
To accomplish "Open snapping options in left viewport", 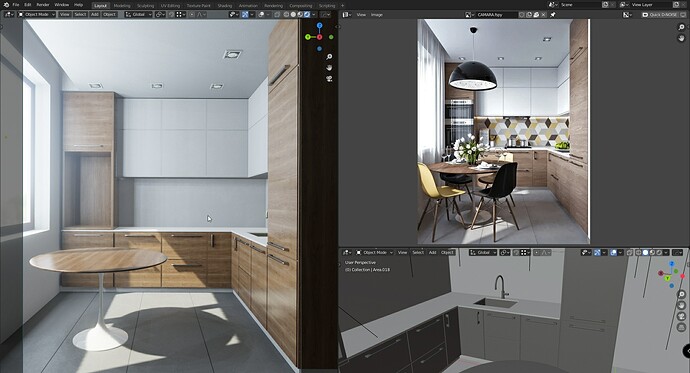I will 180,15.
